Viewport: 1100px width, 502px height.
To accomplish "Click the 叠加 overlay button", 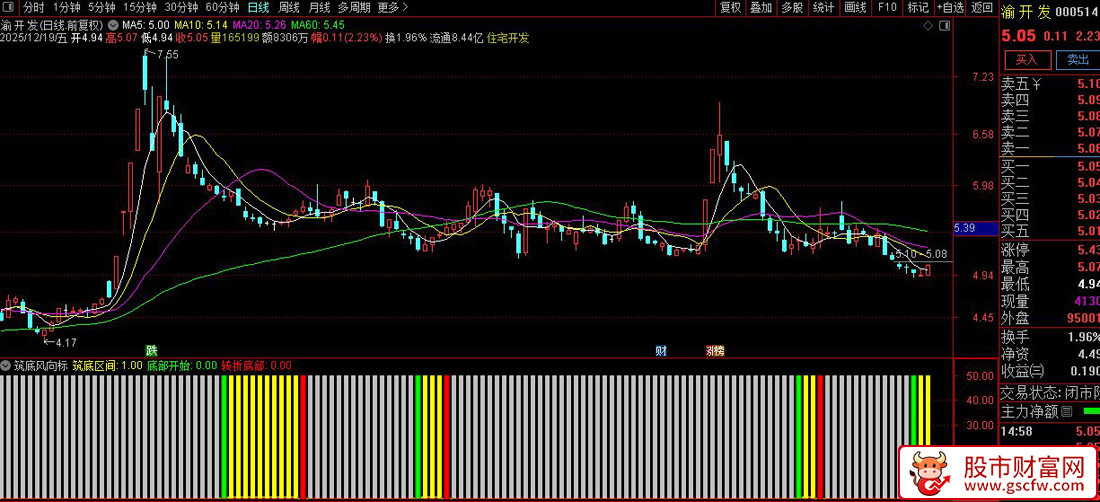I will pyautogui.click(x=761, y=8).
